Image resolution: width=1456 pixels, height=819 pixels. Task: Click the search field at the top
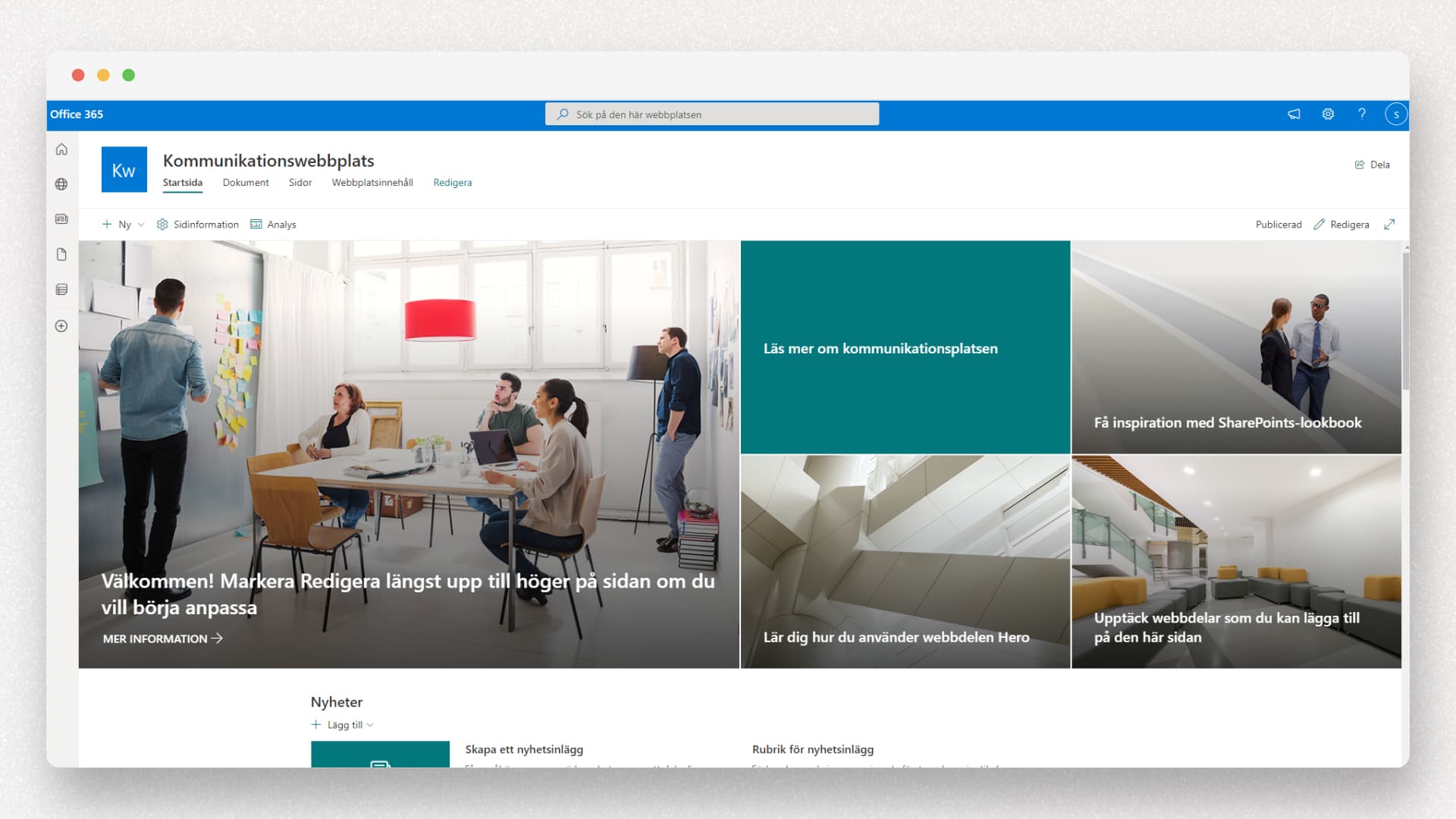[711, 114]
